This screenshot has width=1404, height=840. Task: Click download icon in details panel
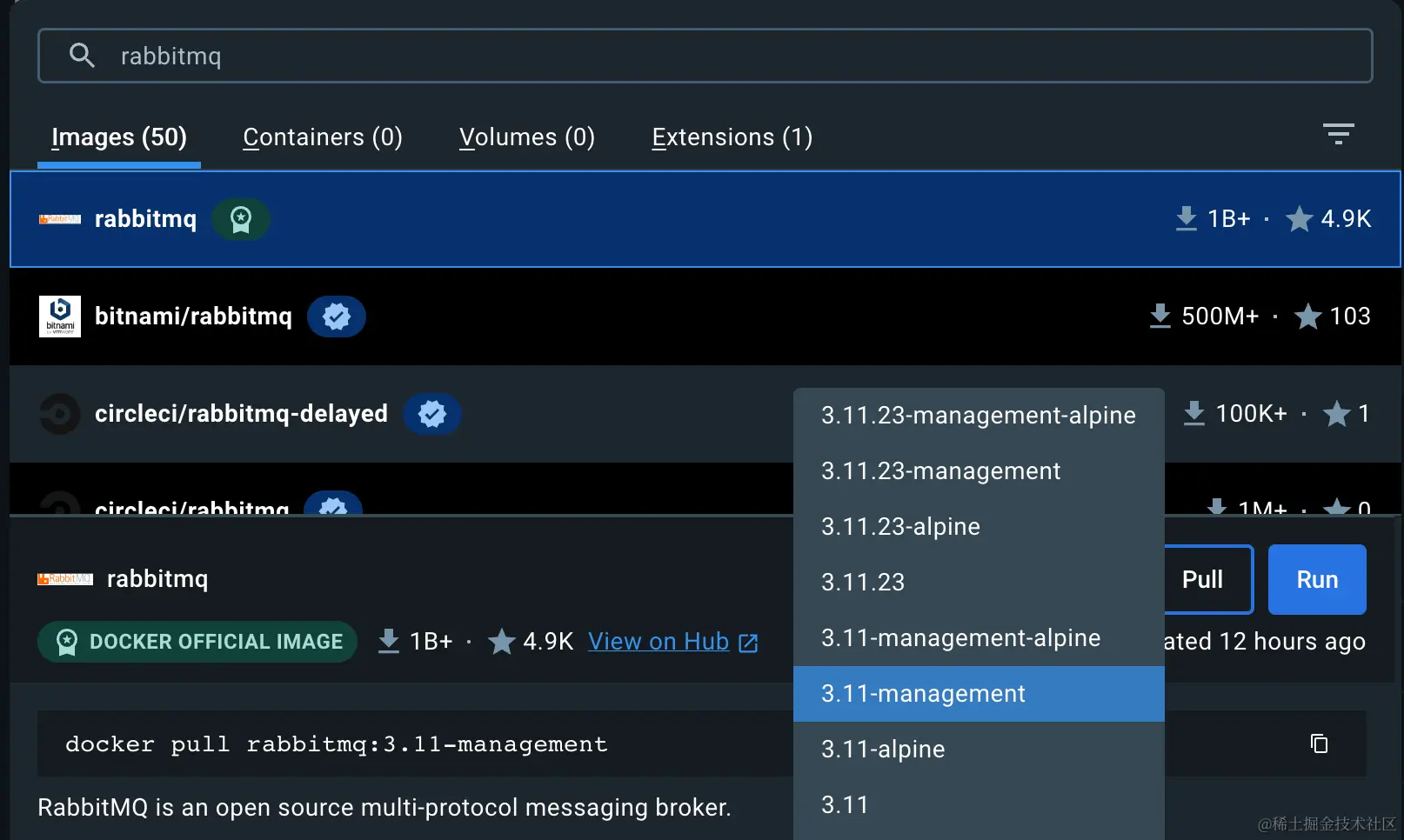click(389, 641)
